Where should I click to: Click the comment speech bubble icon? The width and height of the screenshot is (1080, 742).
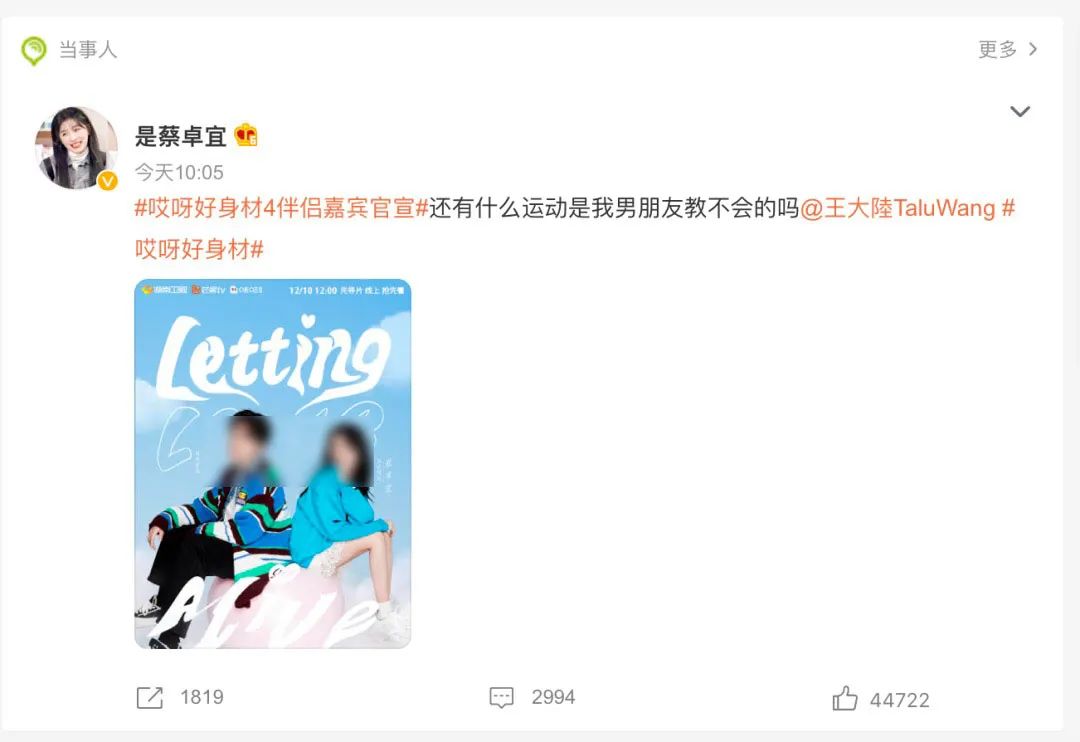click(x=501, y=697)
